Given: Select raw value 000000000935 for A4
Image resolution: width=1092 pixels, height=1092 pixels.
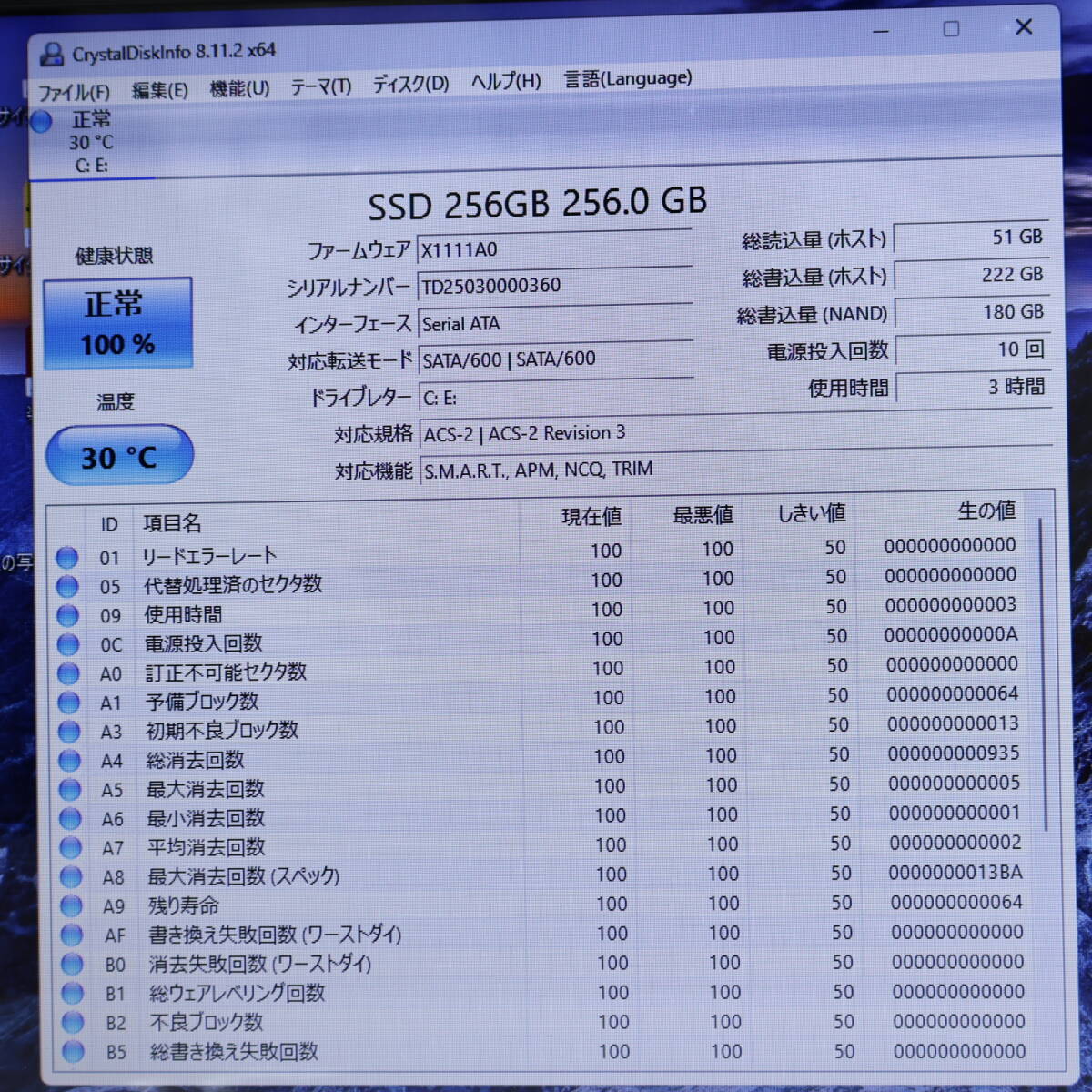Looking at the screenshot, I should click(954, 753).
